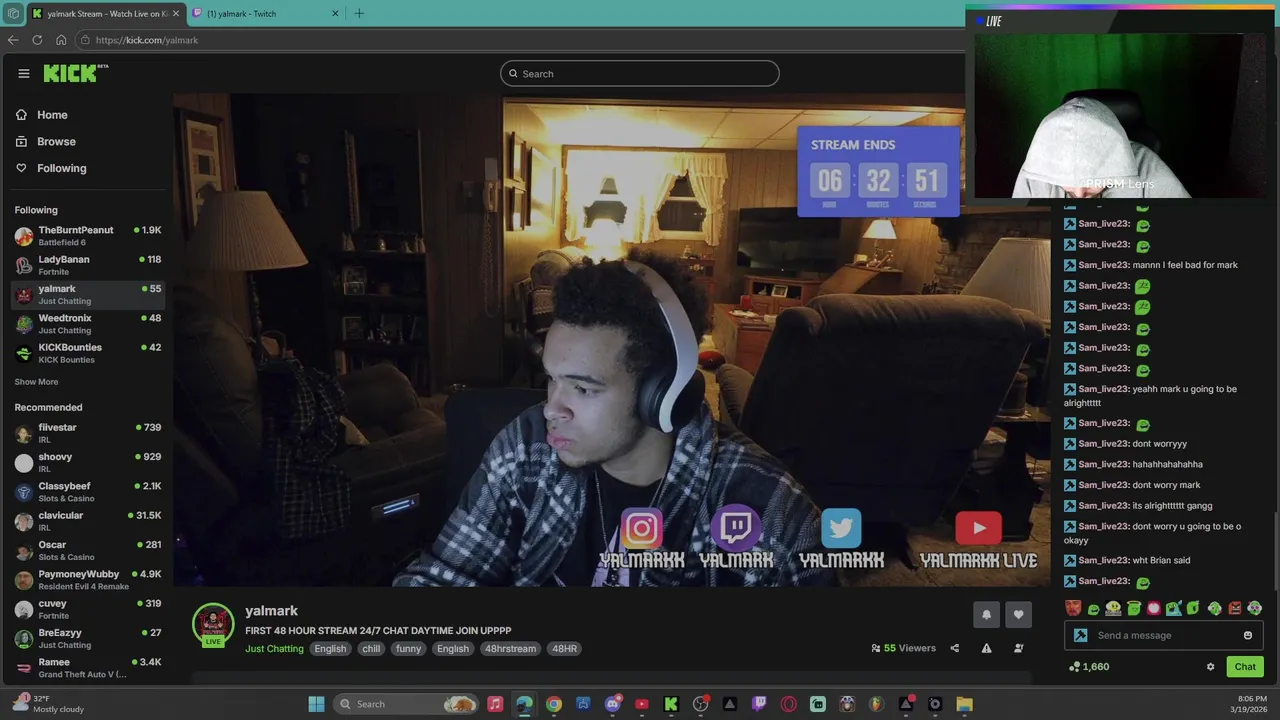Follow channel with heart button
This screenshot has width=1280, height=720.
[x=1018, y=615]
